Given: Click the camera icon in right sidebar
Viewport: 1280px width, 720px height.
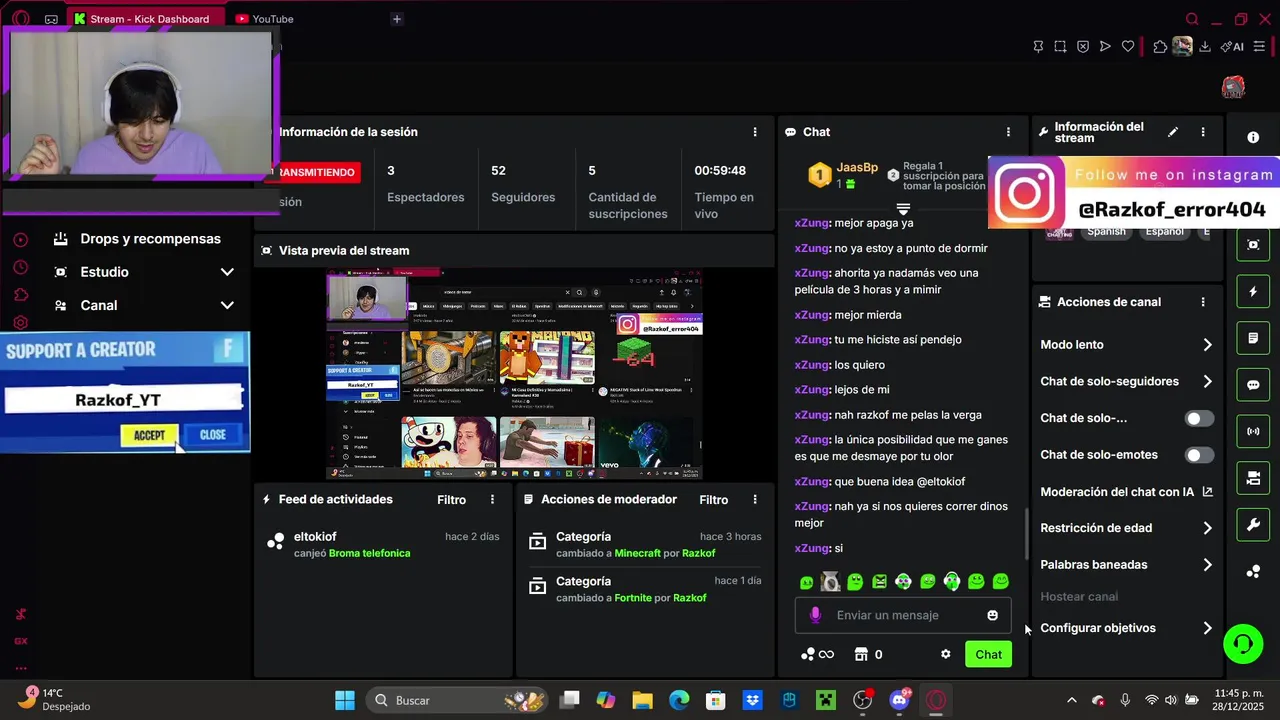Looking at the screenshot, I should click(1253, 478).
